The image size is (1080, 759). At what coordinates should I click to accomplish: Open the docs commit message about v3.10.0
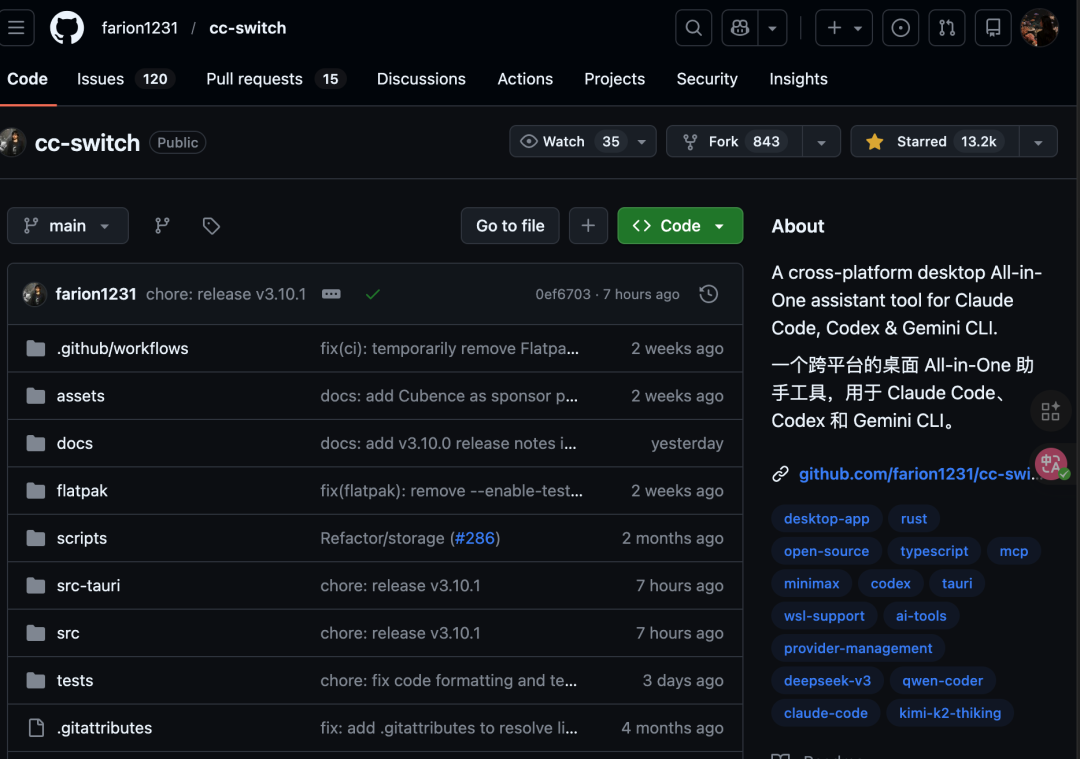point(448,444)
